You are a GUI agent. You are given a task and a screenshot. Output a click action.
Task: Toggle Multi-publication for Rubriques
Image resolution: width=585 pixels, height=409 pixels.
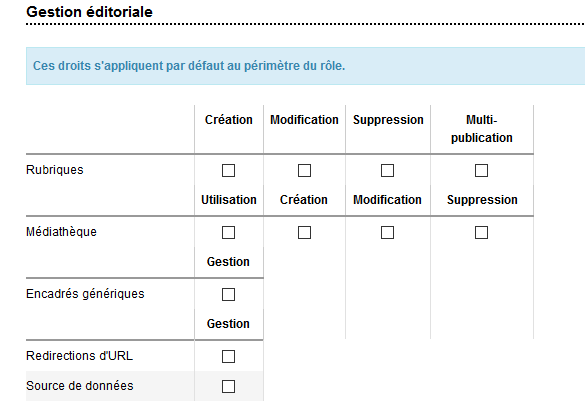(481, 171)
